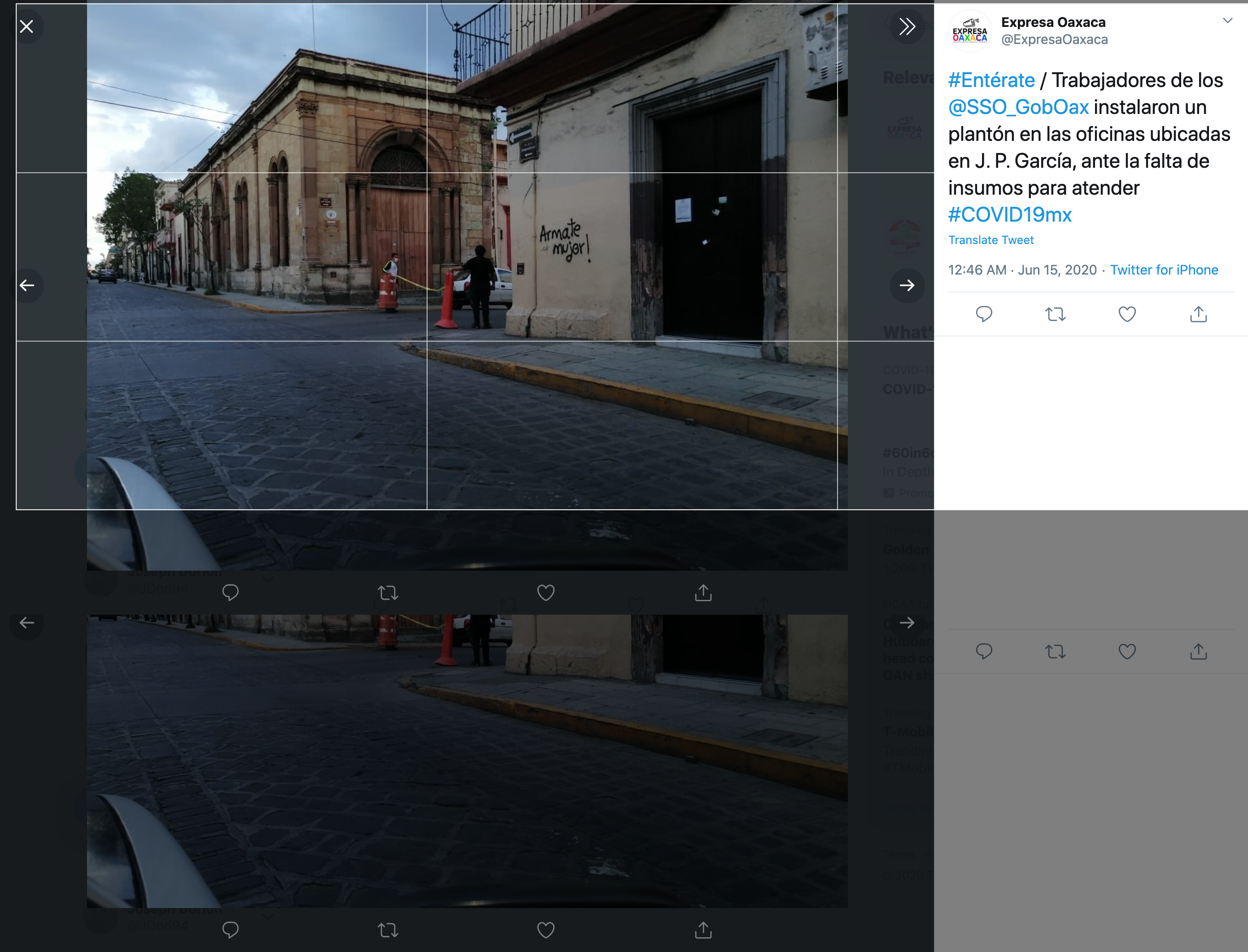Like the tweet in the sidebar
Viewport: 1248px width, 952px height.
(x=1127, y=314)
